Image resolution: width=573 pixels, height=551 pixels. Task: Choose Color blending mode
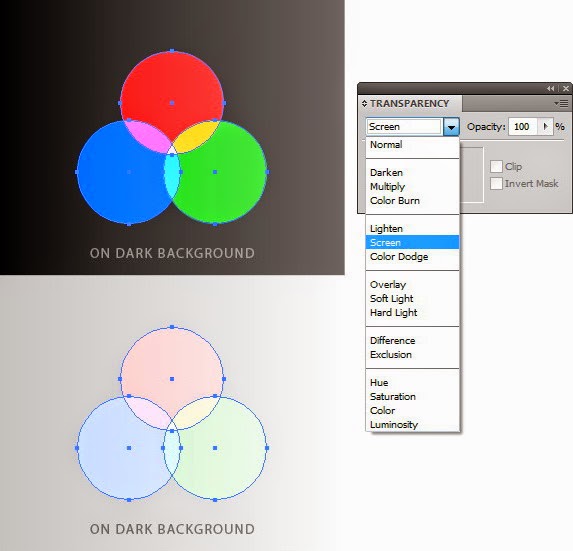point(412,411)
